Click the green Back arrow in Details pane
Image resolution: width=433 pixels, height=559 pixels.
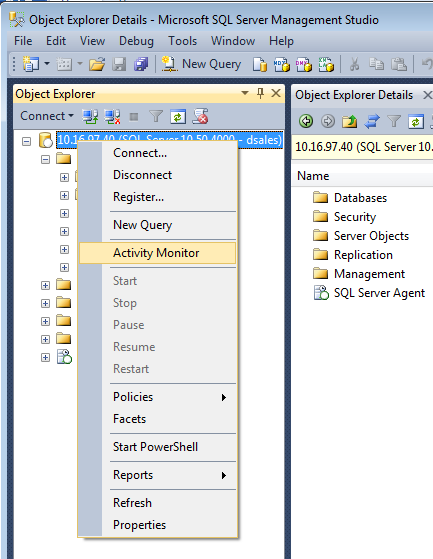click(306, 121)
